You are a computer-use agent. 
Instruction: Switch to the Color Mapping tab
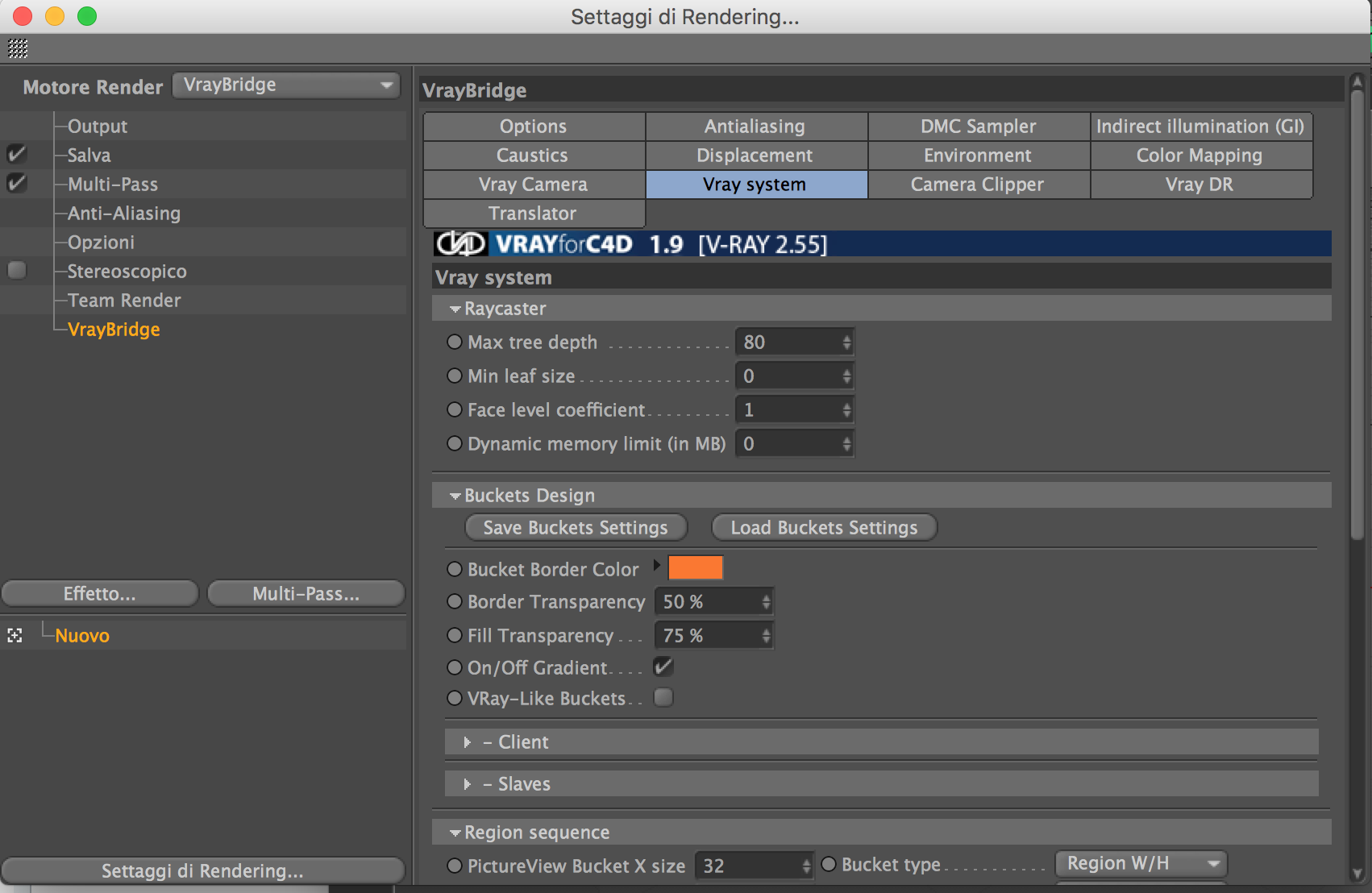1201,156
